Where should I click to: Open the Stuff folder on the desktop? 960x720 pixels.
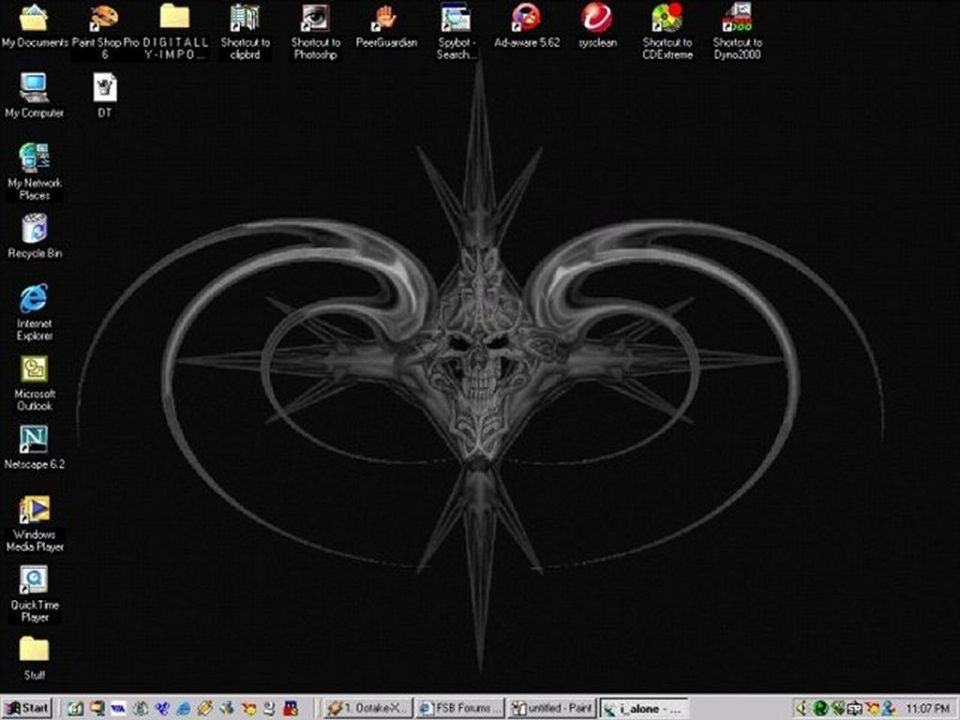pos(34,658)
